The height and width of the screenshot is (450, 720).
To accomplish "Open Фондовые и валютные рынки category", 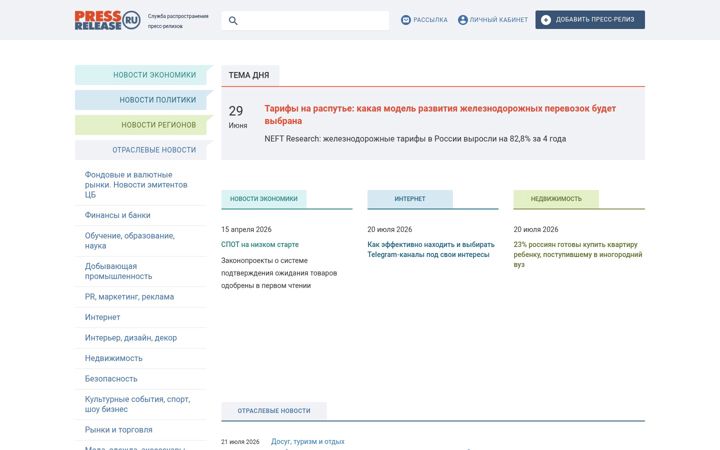I will [x=136, y=185].
